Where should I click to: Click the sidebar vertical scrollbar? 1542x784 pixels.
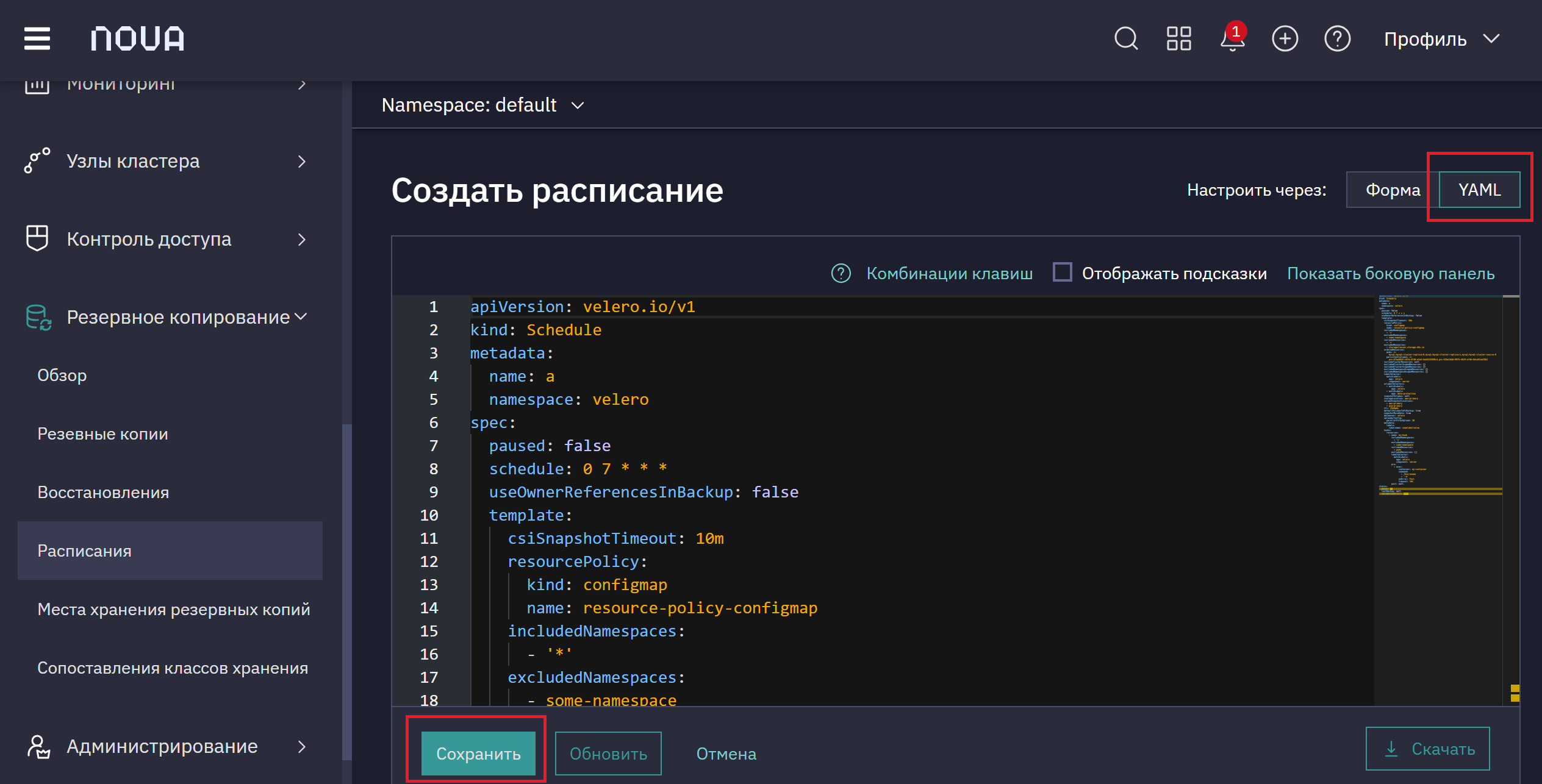(x=346, y=591)
